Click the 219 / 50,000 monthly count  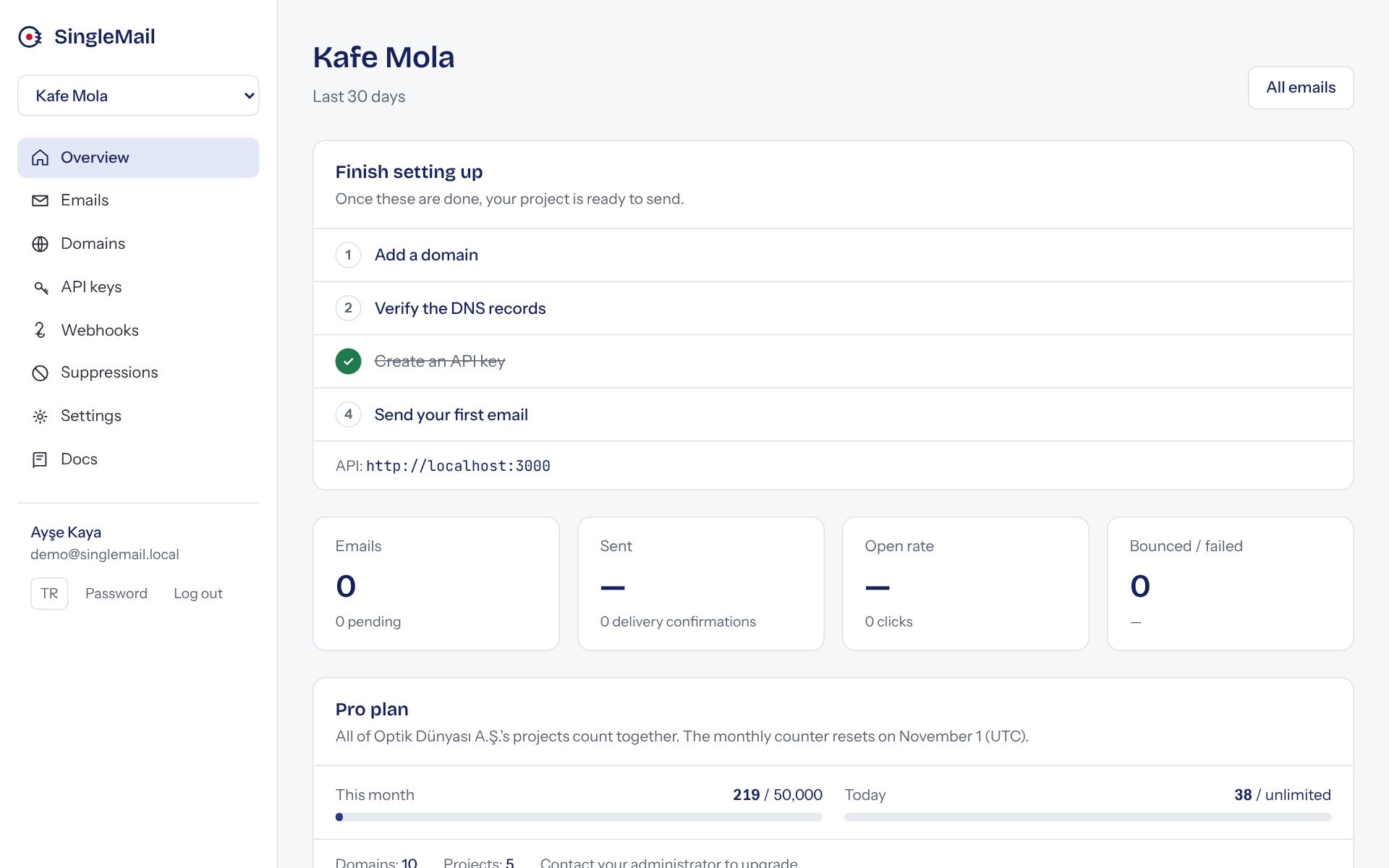[x=778, y=795]
